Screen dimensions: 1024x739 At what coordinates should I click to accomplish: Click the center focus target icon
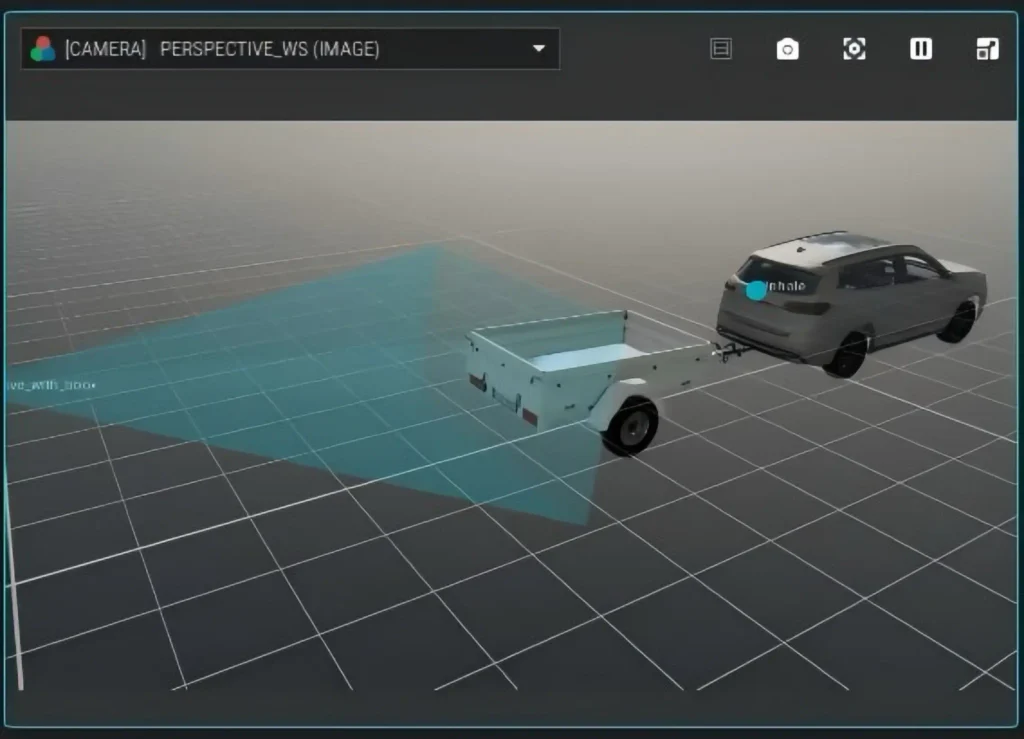(x=854, y=49)
